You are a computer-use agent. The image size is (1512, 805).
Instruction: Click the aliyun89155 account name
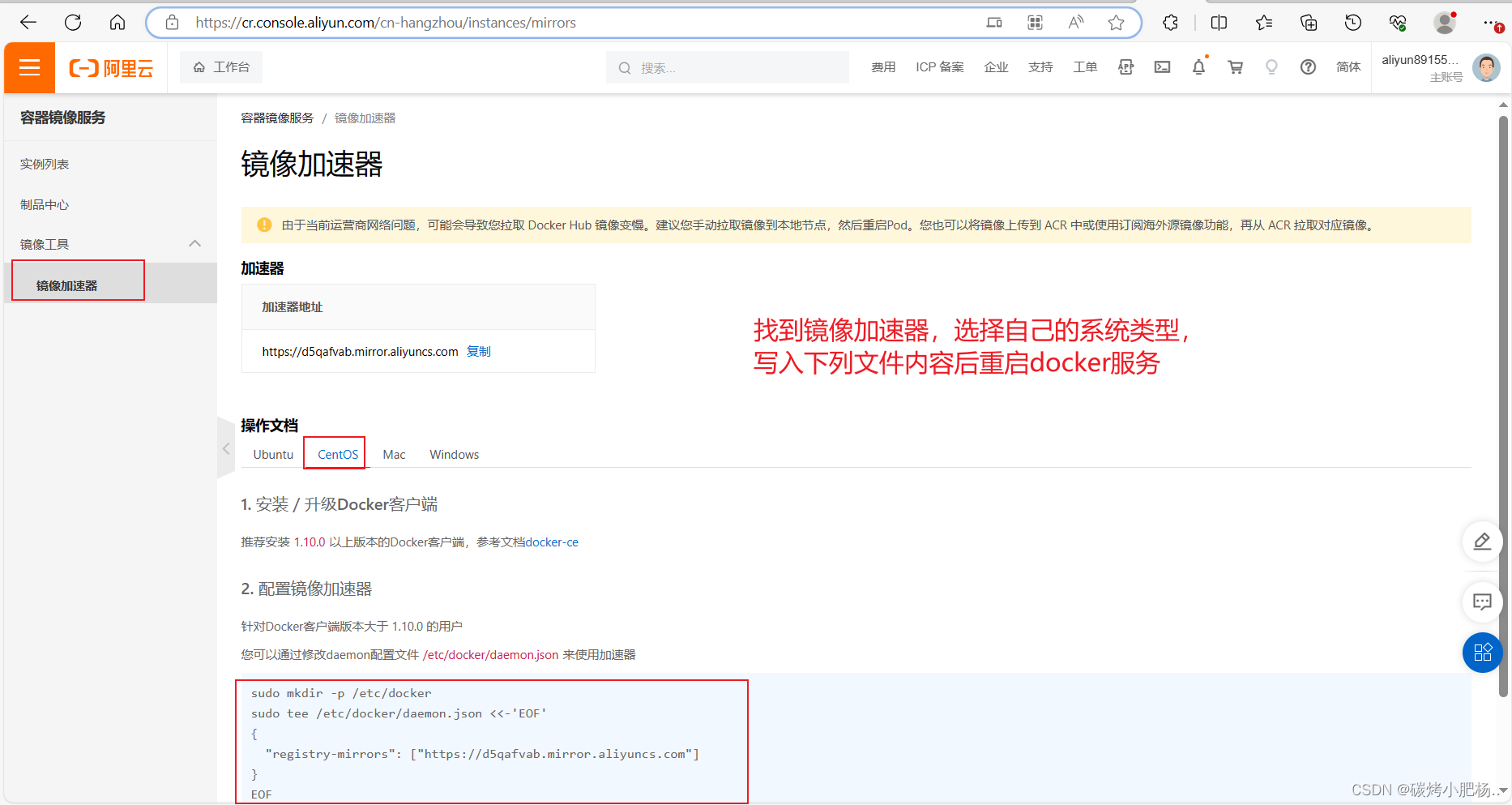(1420, 60)
